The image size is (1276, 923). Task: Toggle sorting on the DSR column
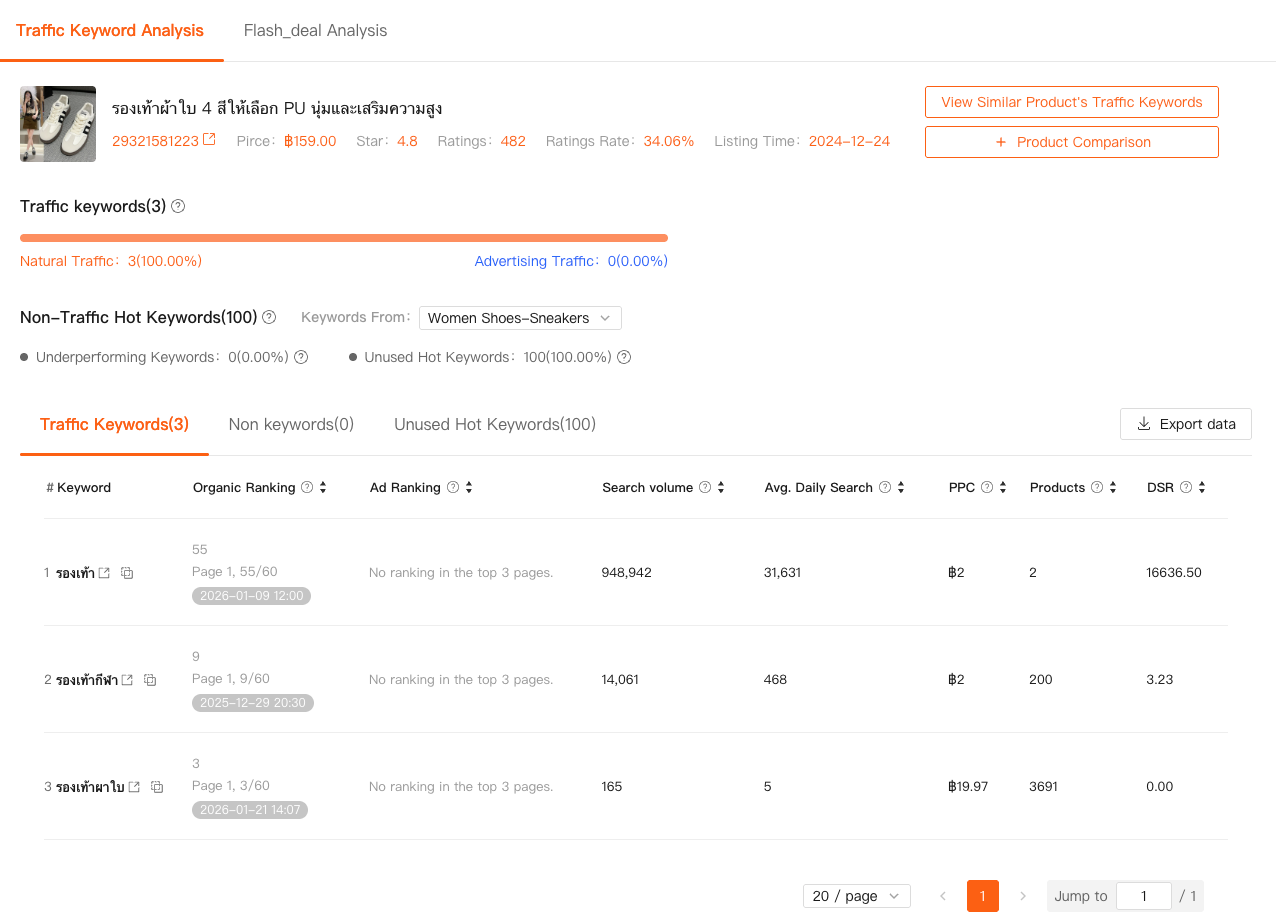point(1200,487)
